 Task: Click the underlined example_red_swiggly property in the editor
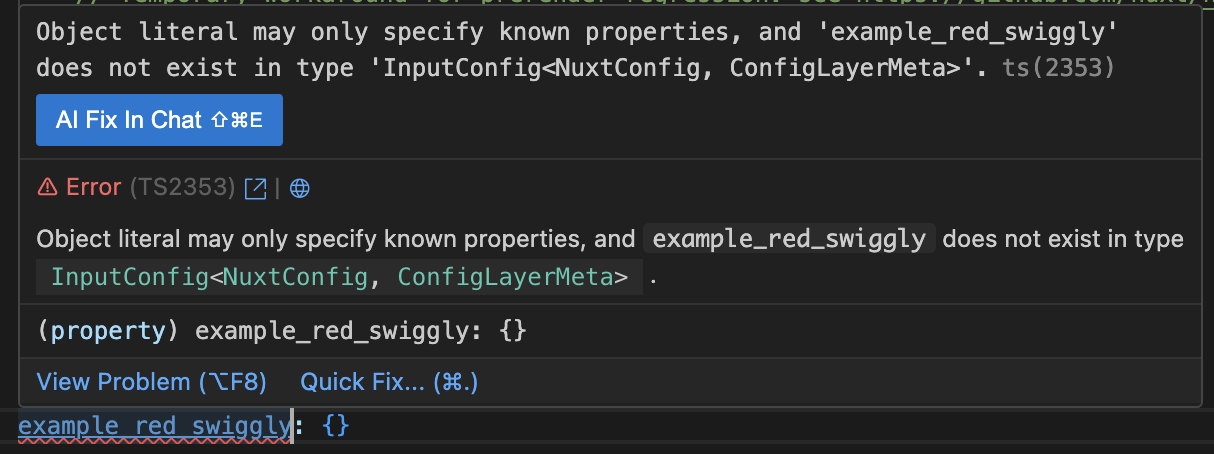[x=154, y=426]
